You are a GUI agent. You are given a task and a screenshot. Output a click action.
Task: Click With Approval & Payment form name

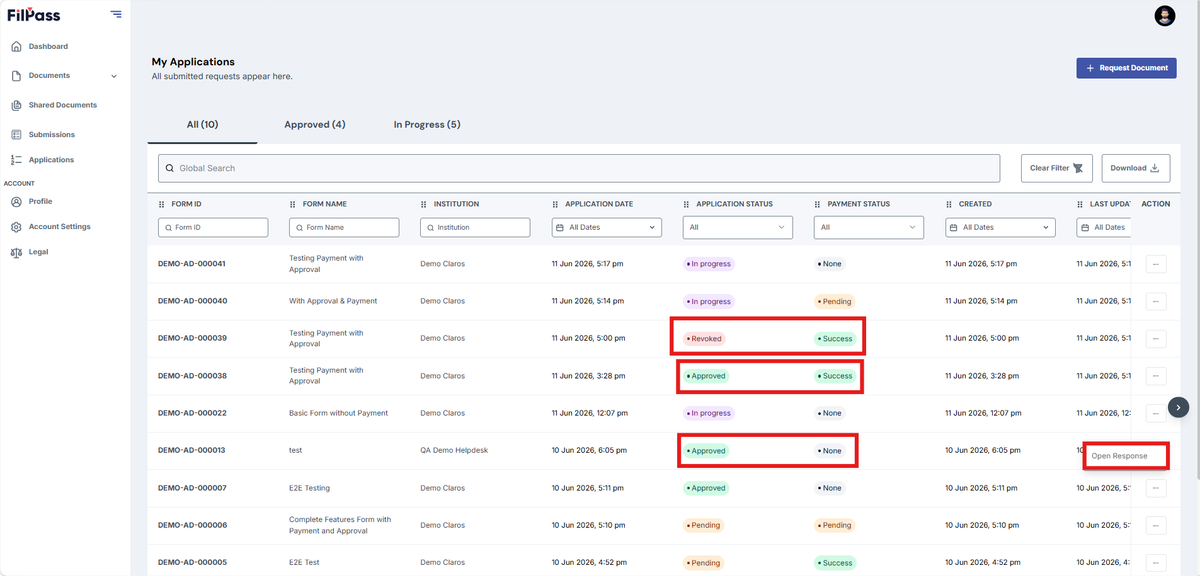[x=333, y=301]
